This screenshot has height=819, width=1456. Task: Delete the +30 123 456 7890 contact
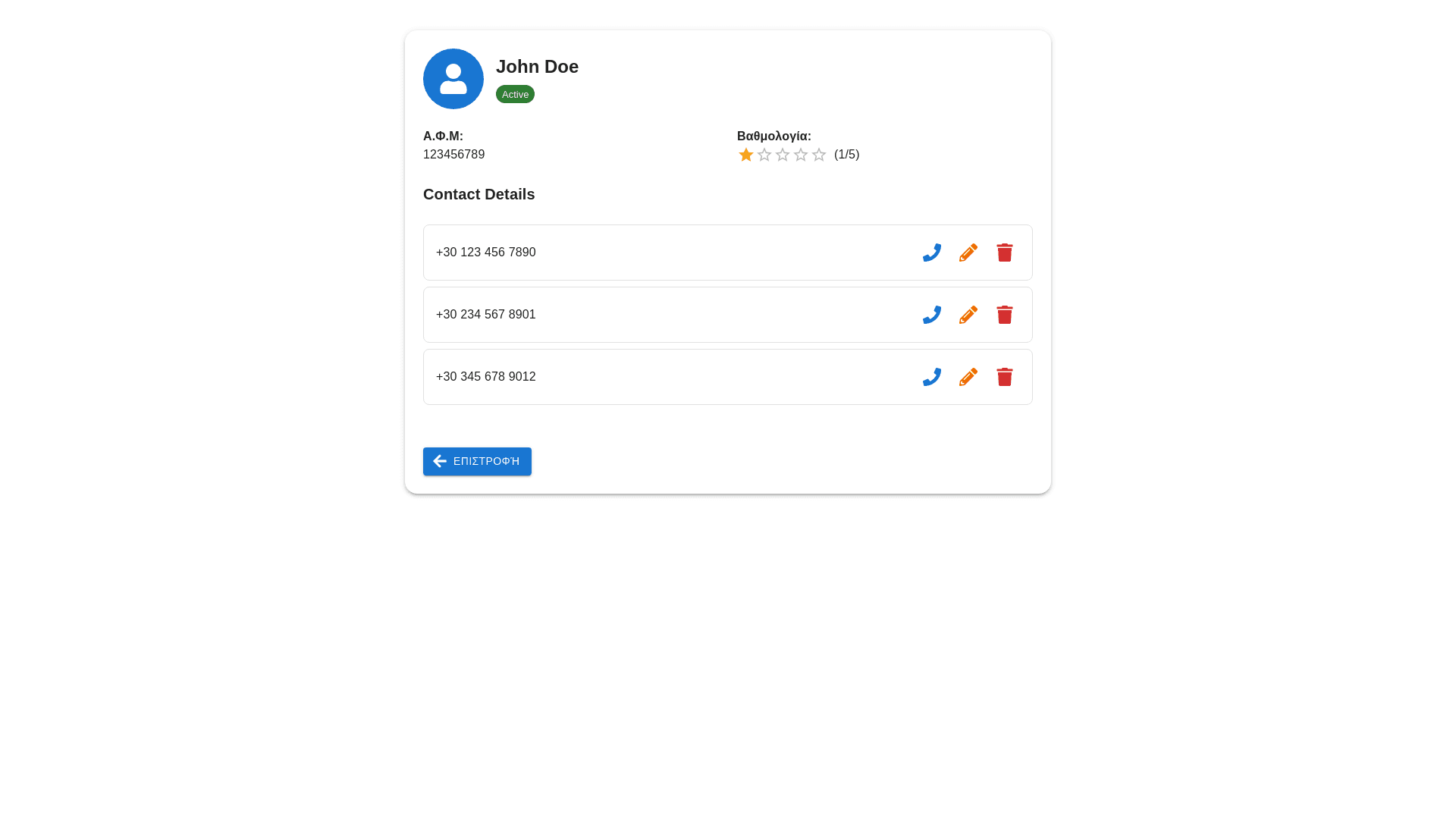1004,253
